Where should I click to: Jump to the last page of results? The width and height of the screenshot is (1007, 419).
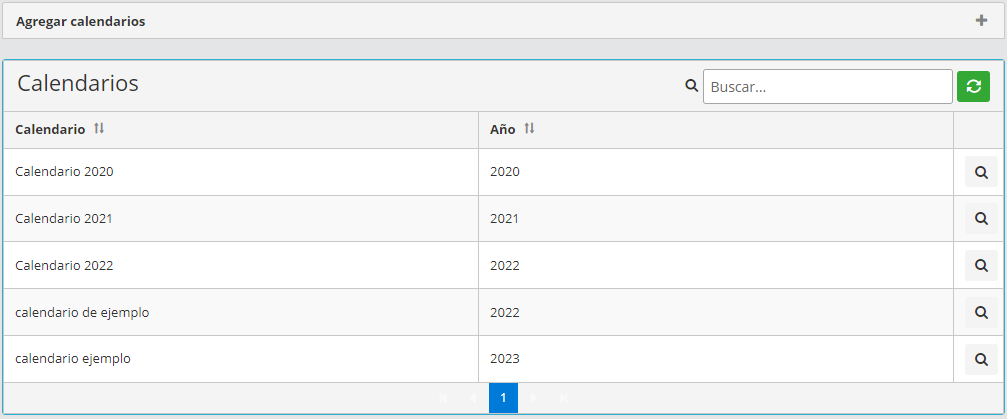click(x=563, y=398)
